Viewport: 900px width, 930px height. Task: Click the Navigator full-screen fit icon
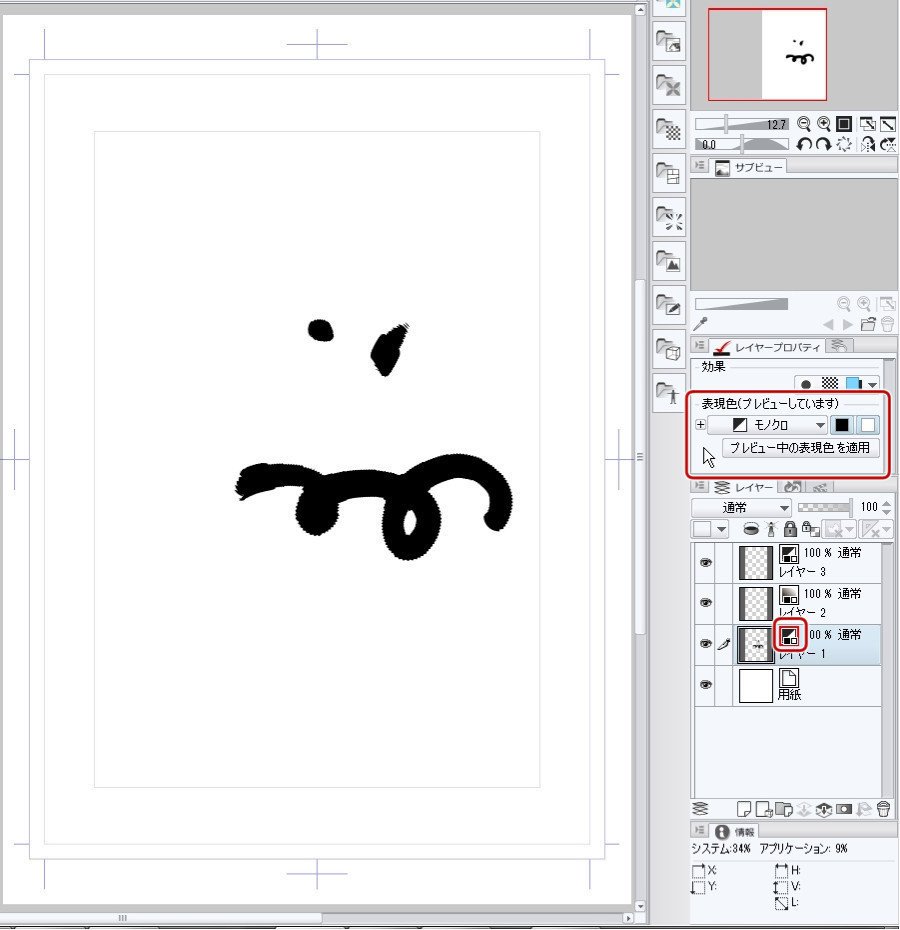point(888,124)
